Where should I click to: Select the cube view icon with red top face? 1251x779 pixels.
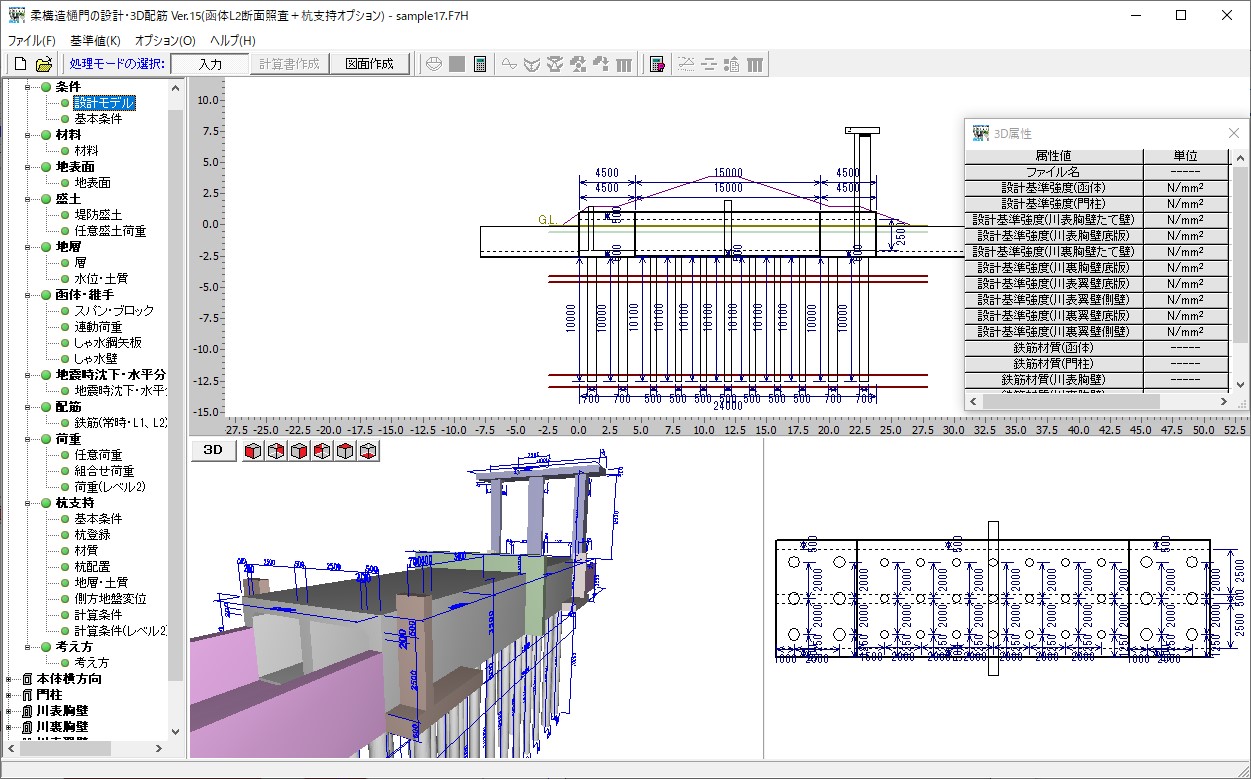point(346,450)
